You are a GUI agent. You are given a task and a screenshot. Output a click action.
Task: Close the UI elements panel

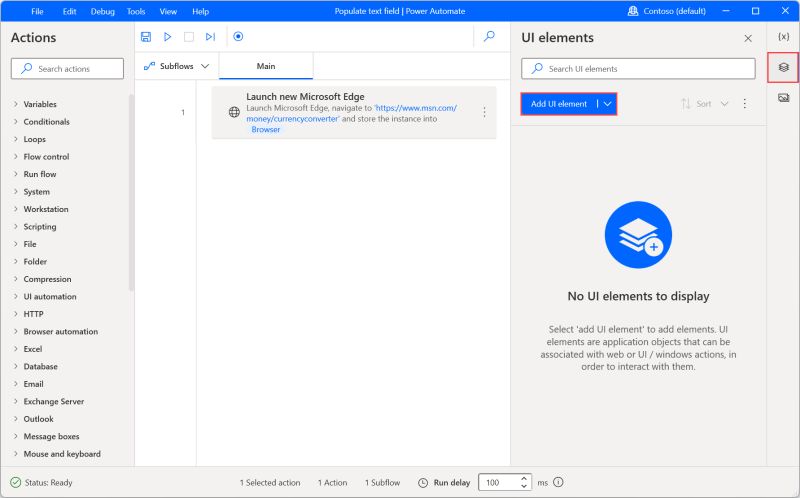click(748, 38)
